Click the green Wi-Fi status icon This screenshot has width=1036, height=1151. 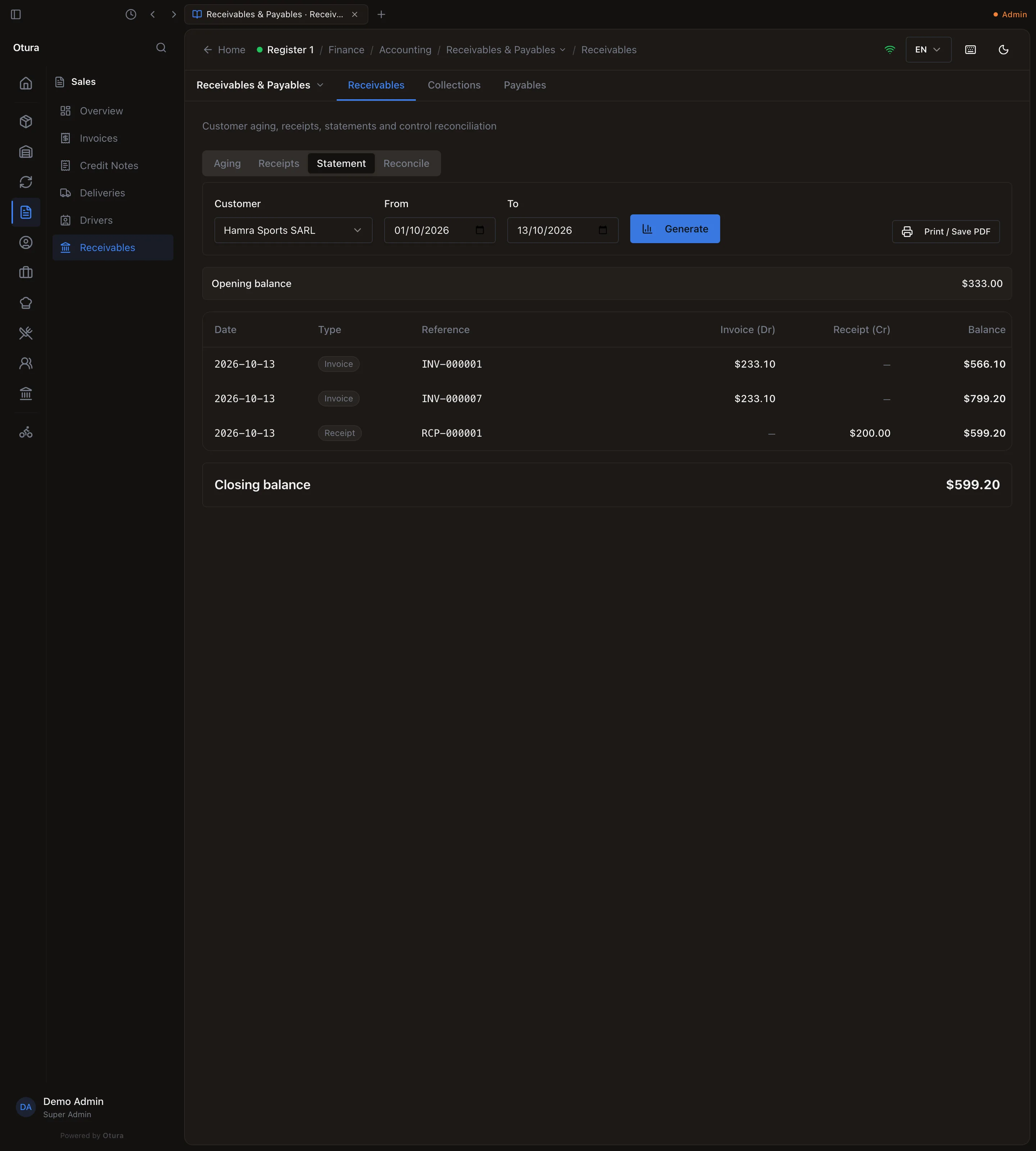(890, 50)
